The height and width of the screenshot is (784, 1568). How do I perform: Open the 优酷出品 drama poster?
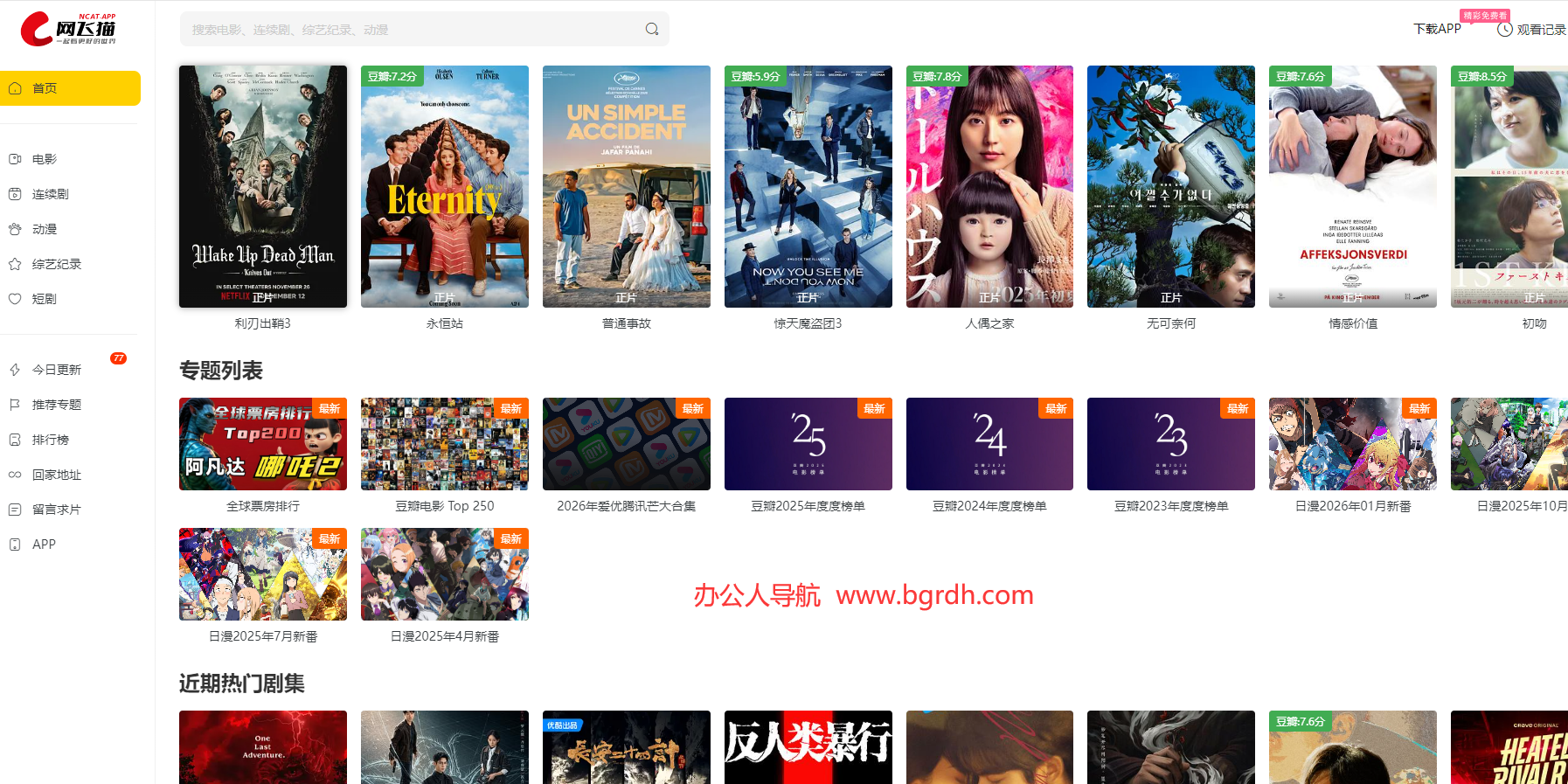tap(627, 747)
